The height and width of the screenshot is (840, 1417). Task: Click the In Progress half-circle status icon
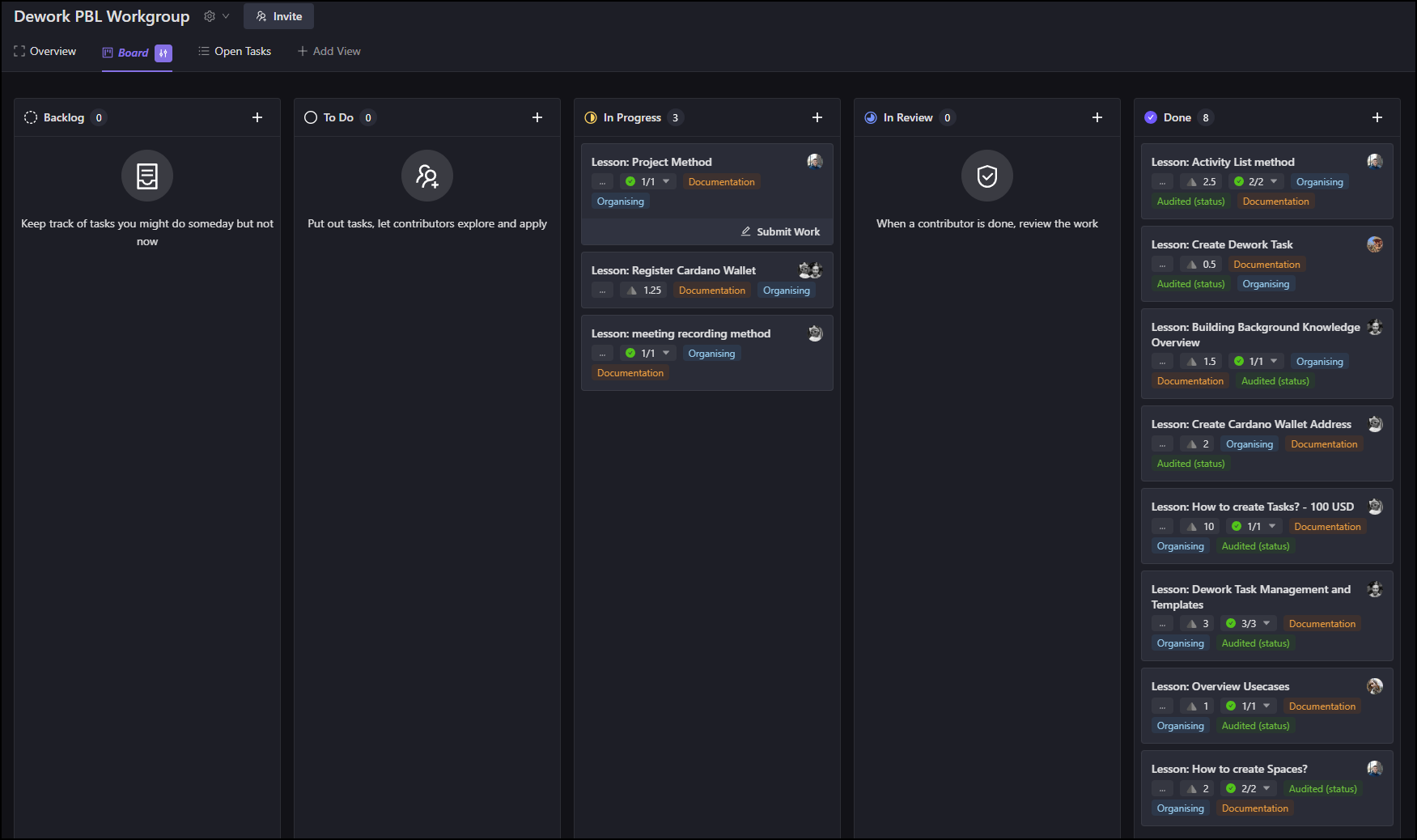[x=591, y=117]
